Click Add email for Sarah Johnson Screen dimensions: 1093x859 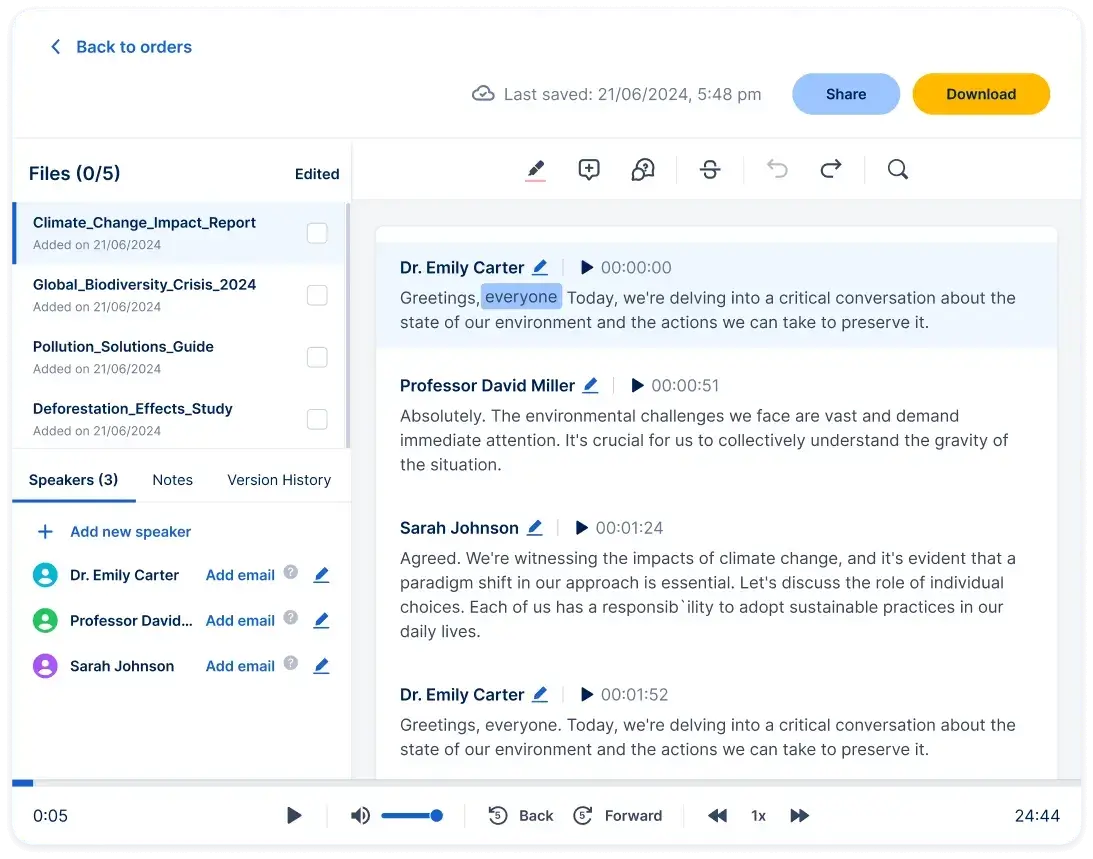(240, 666)
